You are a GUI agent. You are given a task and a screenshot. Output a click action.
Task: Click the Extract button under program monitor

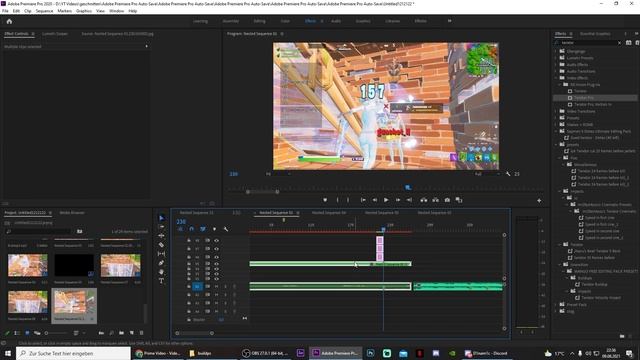click(436, 200)
